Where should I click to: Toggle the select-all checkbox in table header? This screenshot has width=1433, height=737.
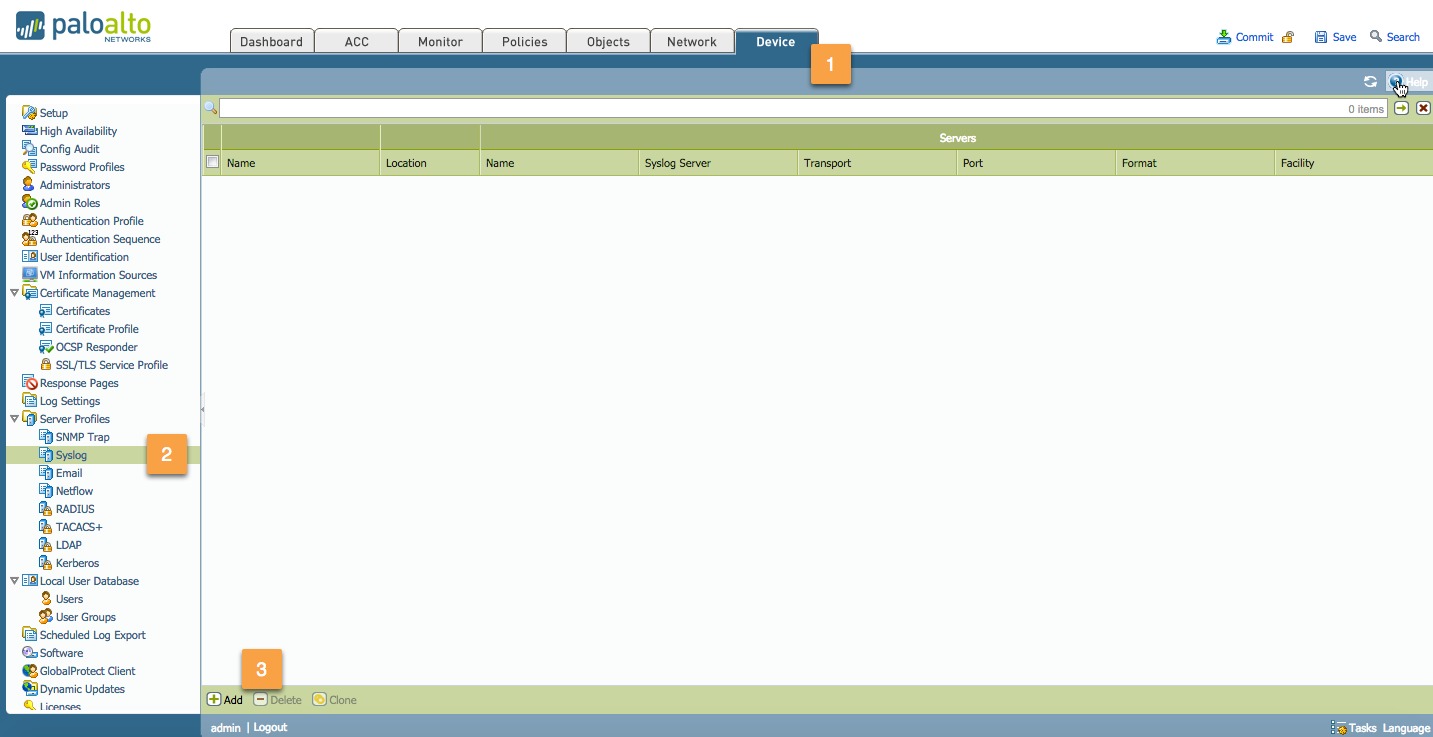click(x=212, y=162)
